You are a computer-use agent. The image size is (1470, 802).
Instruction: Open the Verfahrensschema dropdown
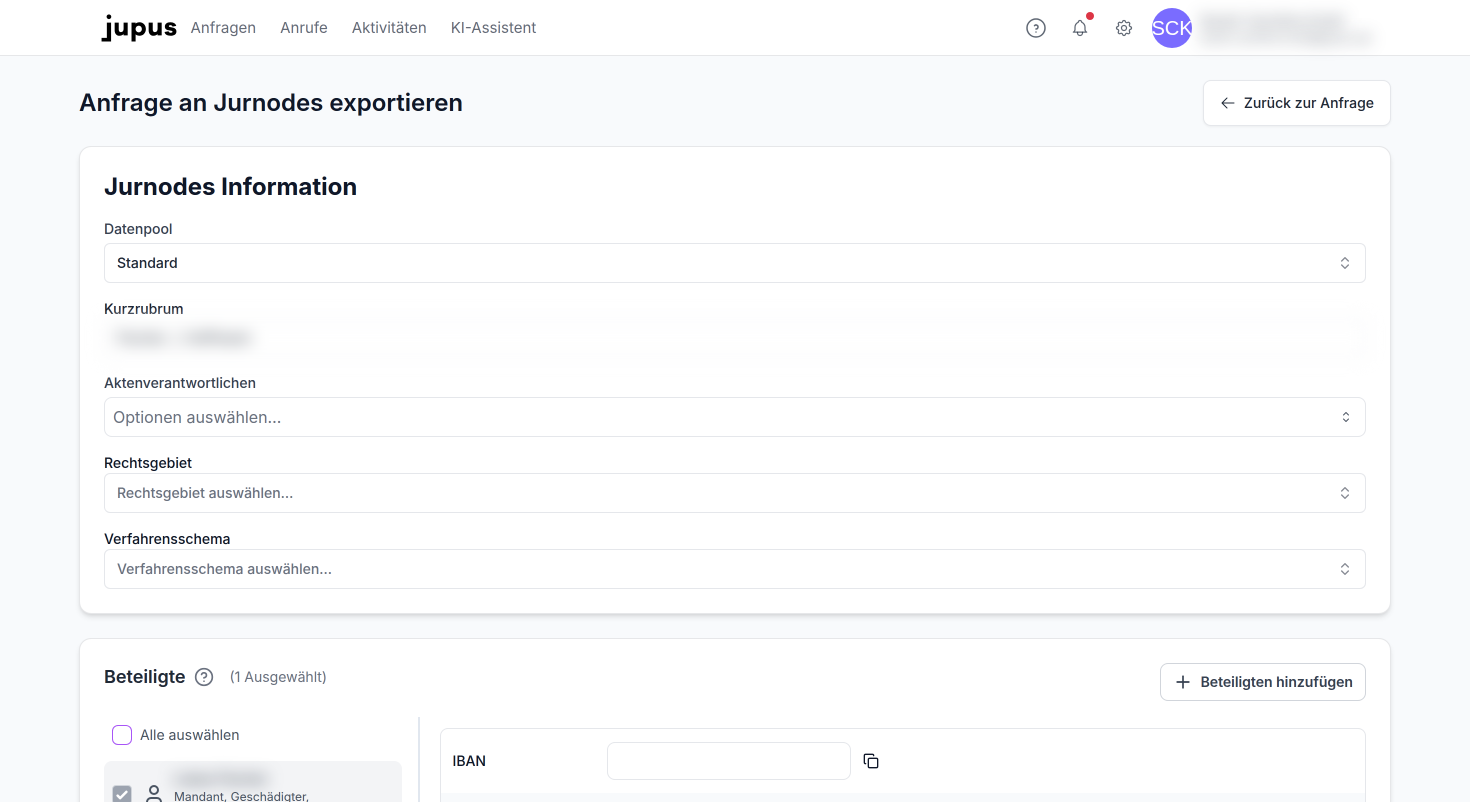coord(735,569)
